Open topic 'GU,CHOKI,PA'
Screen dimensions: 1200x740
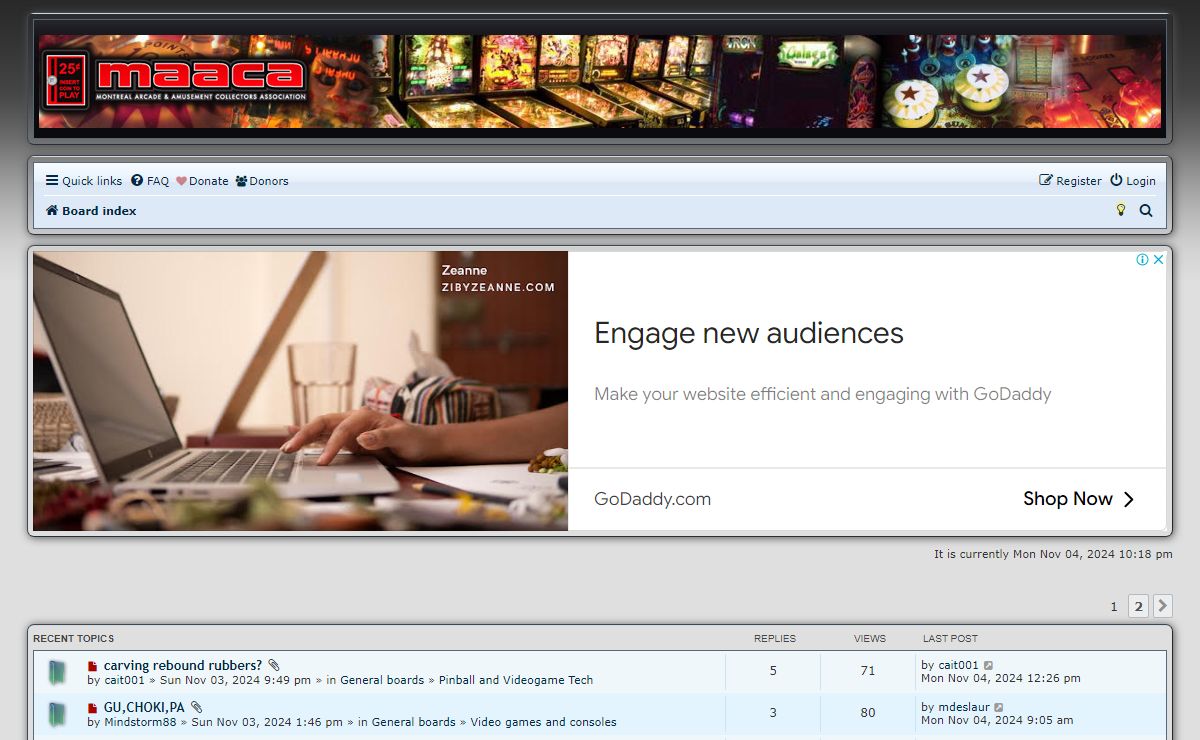[144, 707]
